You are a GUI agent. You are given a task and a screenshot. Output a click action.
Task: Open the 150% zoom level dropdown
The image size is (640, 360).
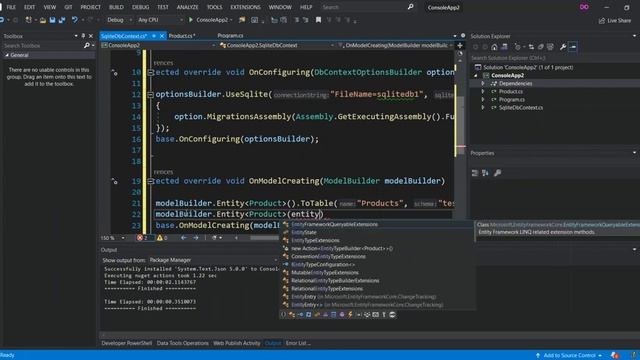[x=113, y=238]
